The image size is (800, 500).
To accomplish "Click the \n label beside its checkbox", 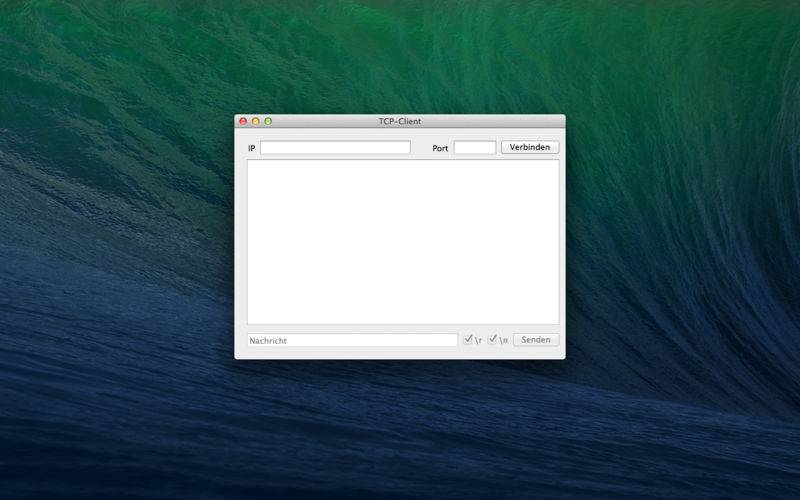I will click(504, 341).
